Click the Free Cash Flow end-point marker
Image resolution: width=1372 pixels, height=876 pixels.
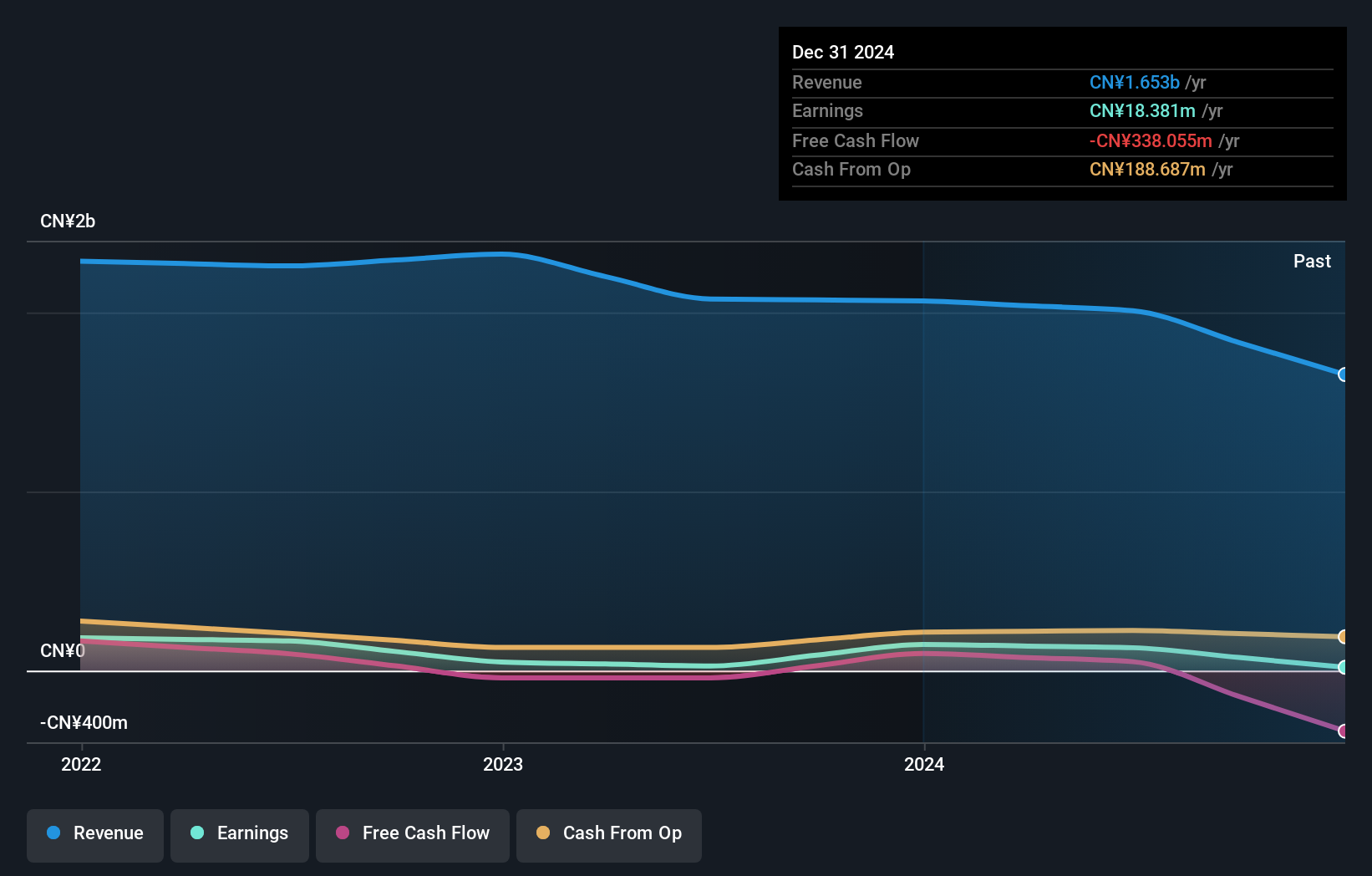(x=1343, y=731)
